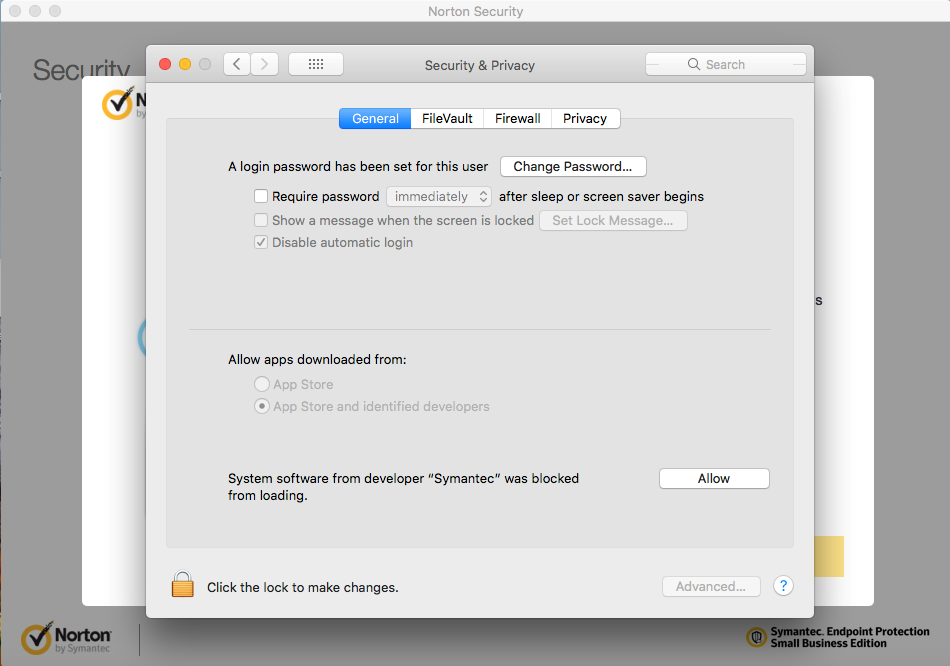Viewport: 950px width, 666px height.
Task: Select the App Store radio button
Action: (262, 384)
